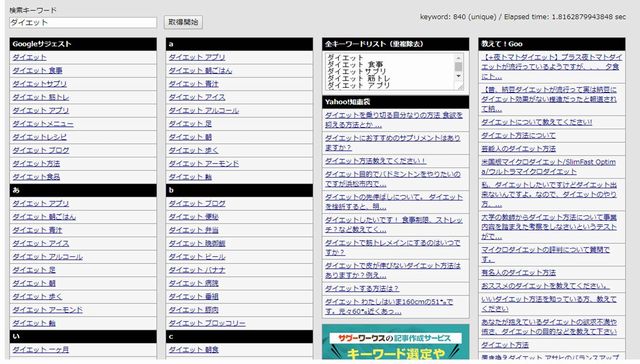Click the 検索キーワード search input field
640x364 pixels.
point(83,22)
